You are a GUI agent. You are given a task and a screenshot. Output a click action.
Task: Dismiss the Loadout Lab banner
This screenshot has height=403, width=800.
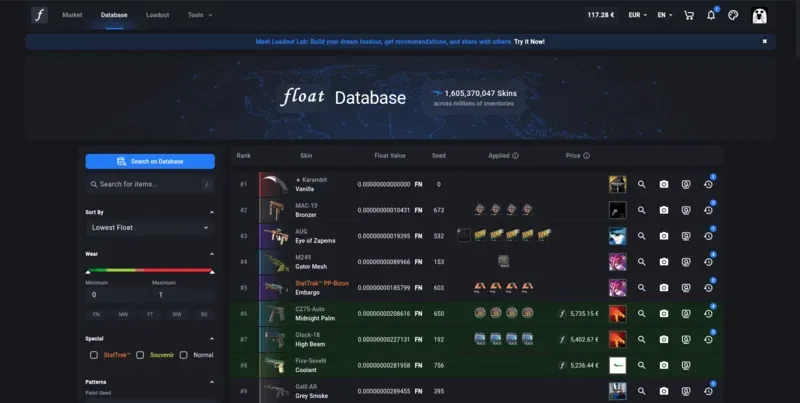(x=764, y=42)
